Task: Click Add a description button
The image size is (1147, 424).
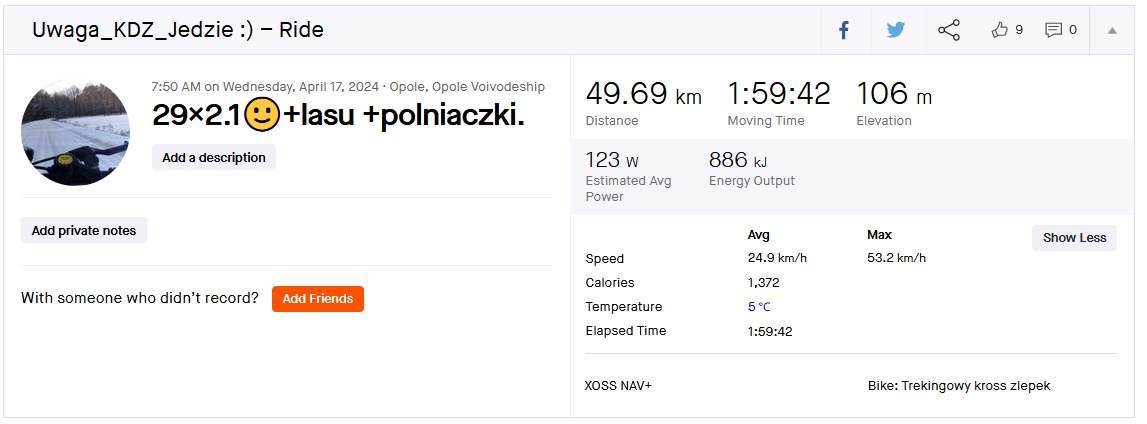Action: coord(214,157)
